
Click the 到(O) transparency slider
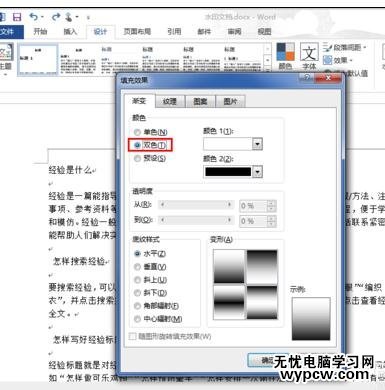(195, 220)
